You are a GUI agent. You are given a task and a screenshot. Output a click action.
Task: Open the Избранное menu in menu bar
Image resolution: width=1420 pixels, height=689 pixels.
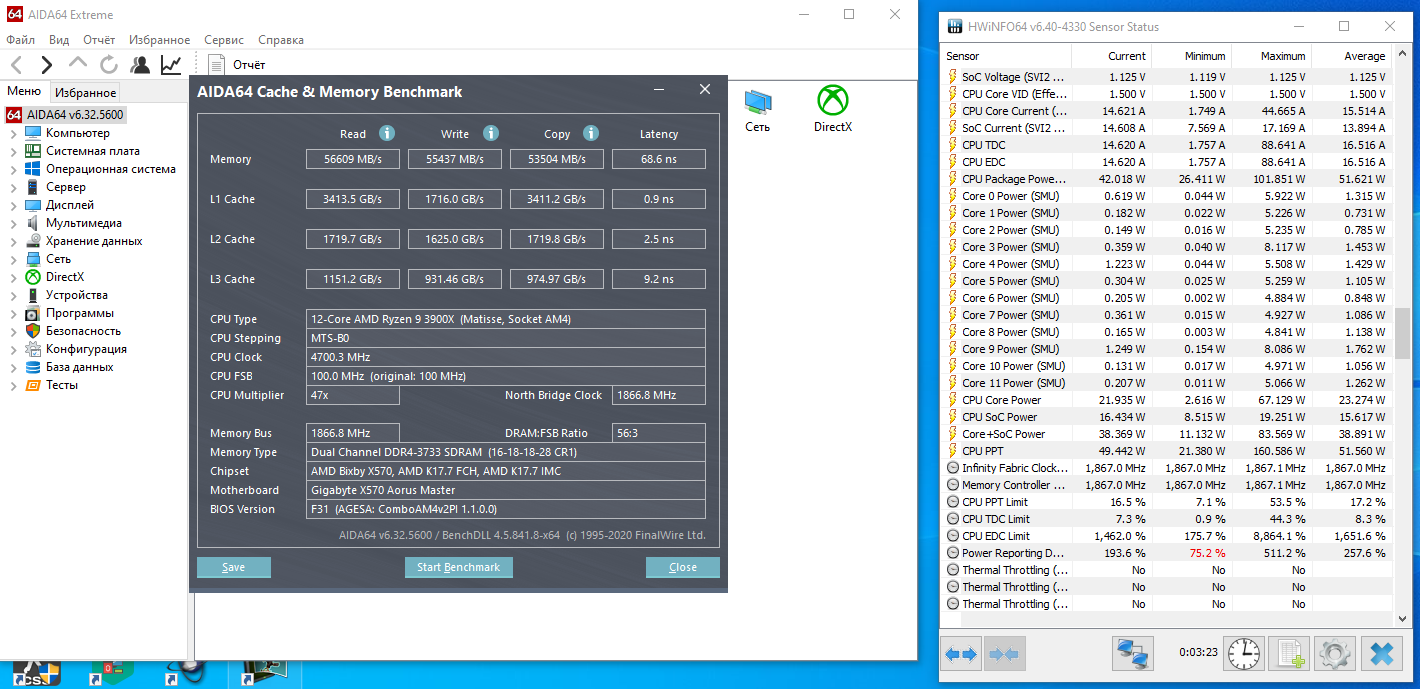coord(158,40)
